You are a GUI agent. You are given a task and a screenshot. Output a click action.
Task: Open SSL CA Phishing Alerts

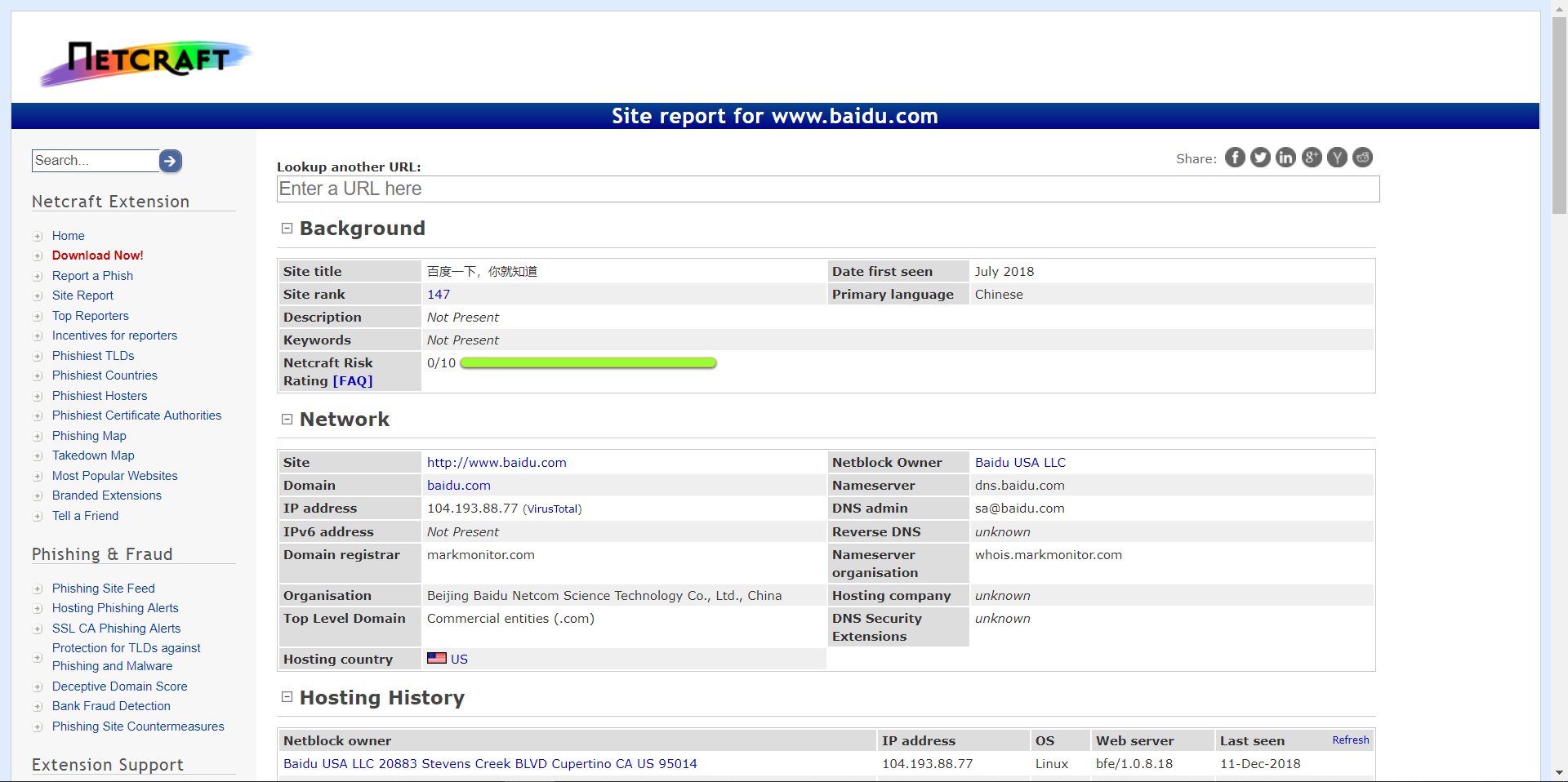(116, 629)
